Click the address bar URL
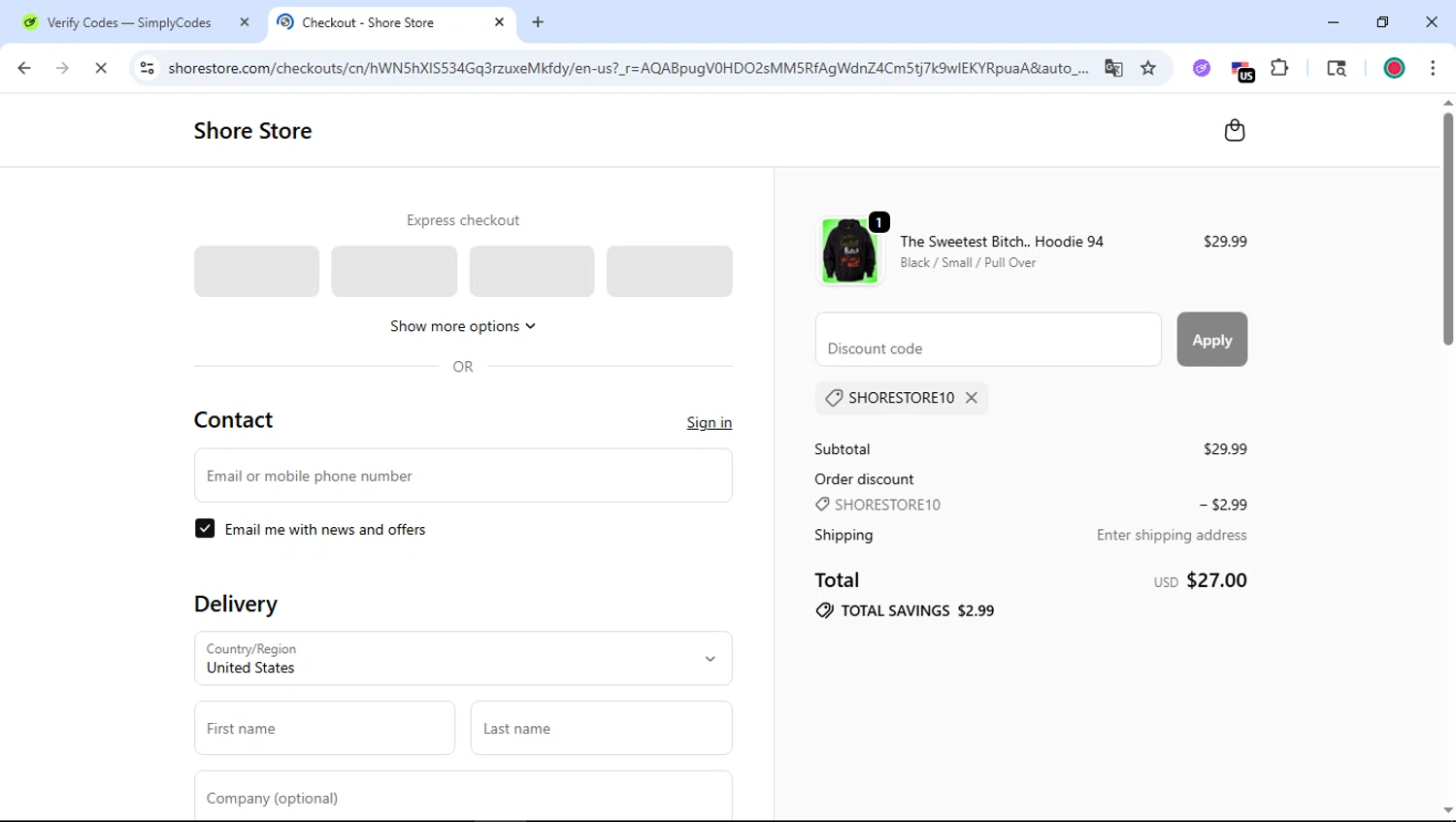Screen dimensions: 1456x822 (x=628, y=68)
